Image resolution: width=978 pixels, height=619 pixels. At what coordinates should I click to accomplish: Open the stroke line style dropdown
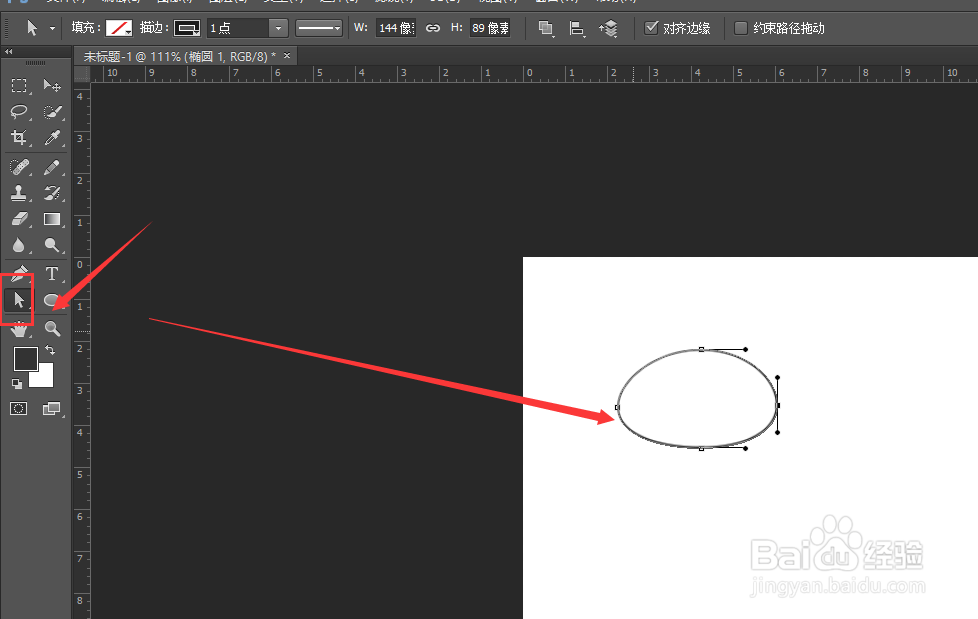(319, 28)
